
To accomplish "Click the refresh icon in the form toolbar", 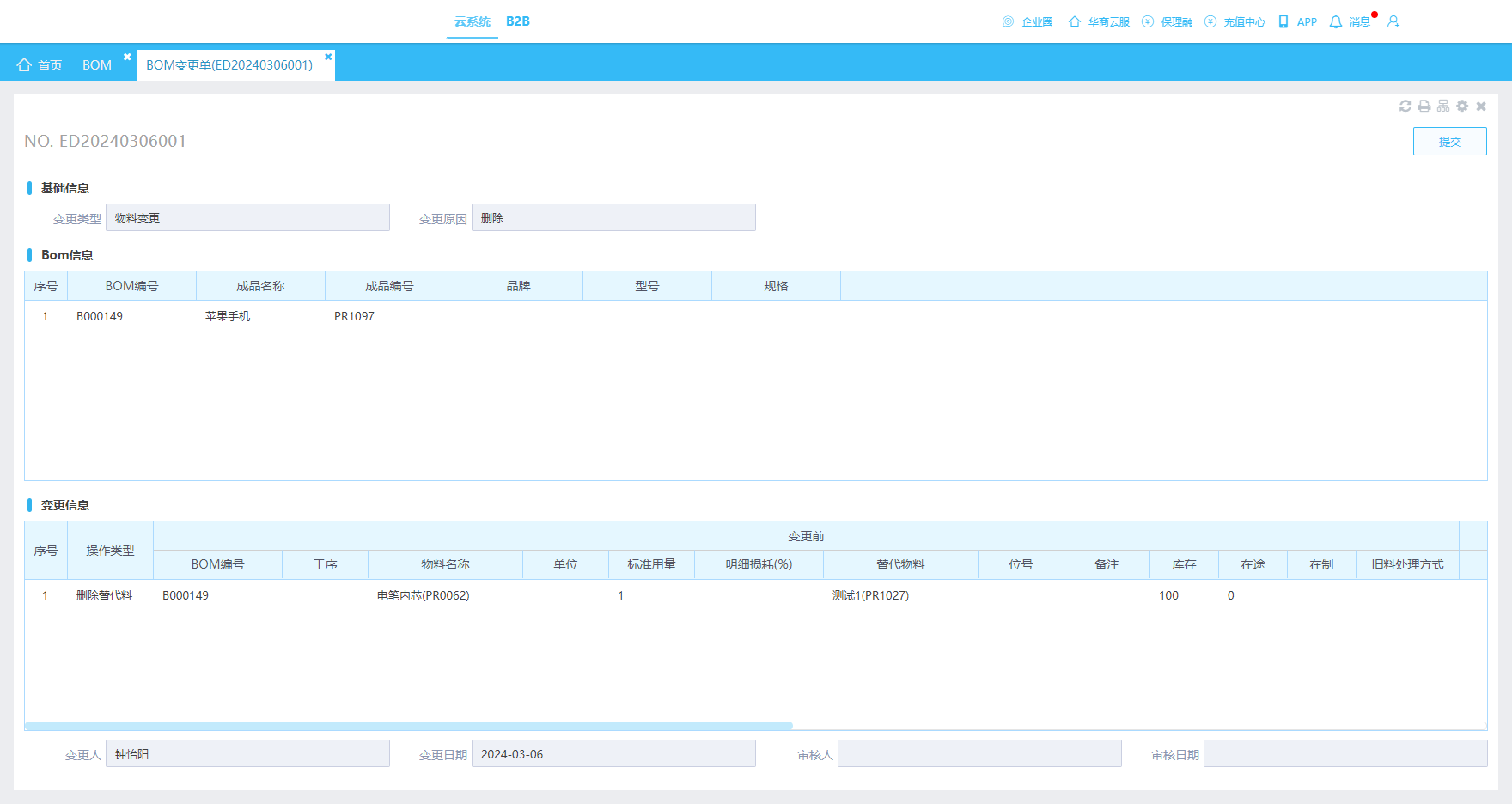I will (x=1405, y=106).
